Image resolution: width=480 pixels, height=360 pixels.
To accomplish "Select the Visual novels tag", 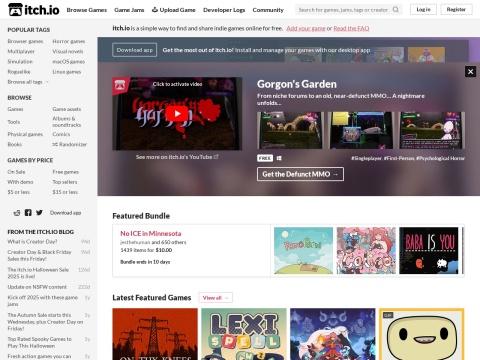I will point(68,52).
